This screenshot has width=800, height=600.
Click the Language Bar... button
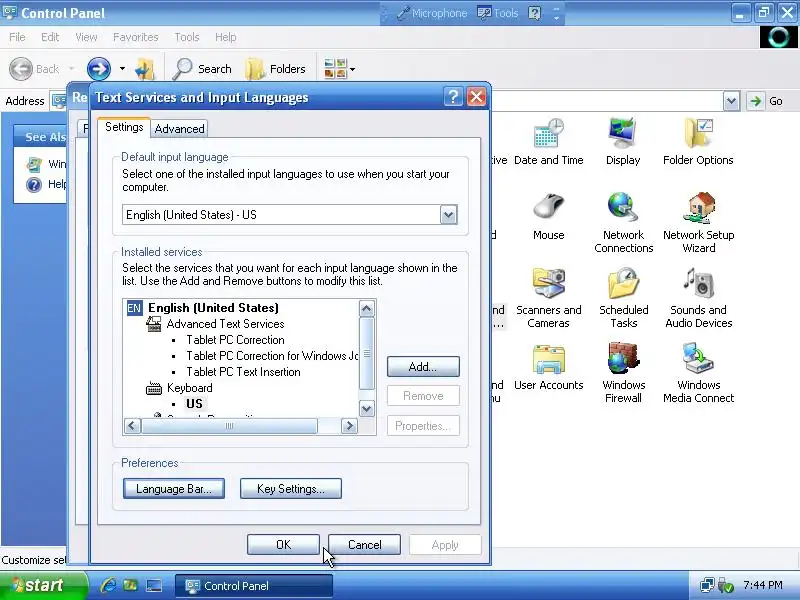click(173, 489)
